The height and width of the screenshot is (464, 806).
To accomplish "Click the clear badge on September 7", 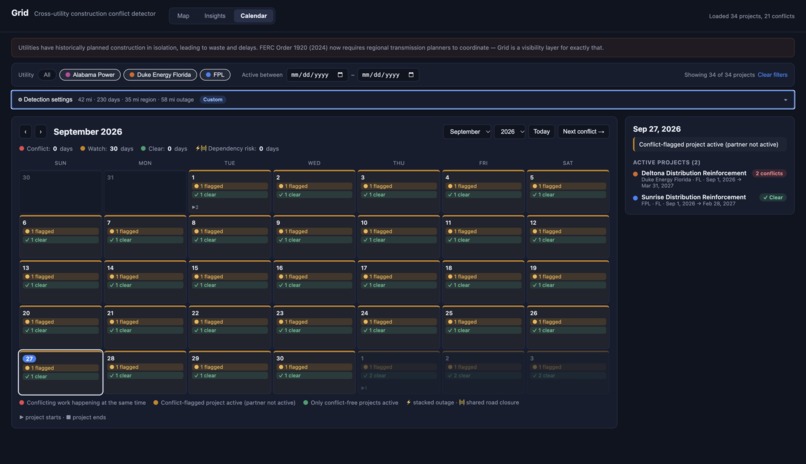I will coord(145,240).
